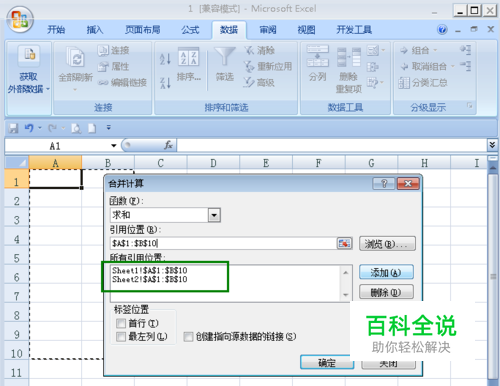Screen dimensions: 500x386
Task: Enable the Top row (首行) checkbox
Action: tap(121, 323)
